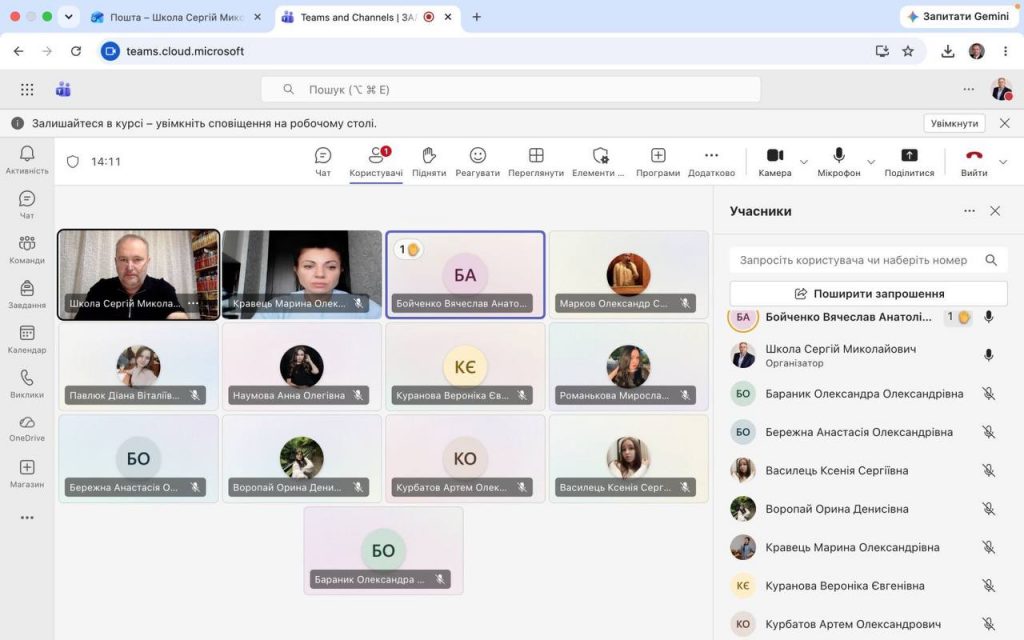Viewport: 1024px width, 640px height.
Task: Toggle the Камера on or off
Action: (775, 162)
